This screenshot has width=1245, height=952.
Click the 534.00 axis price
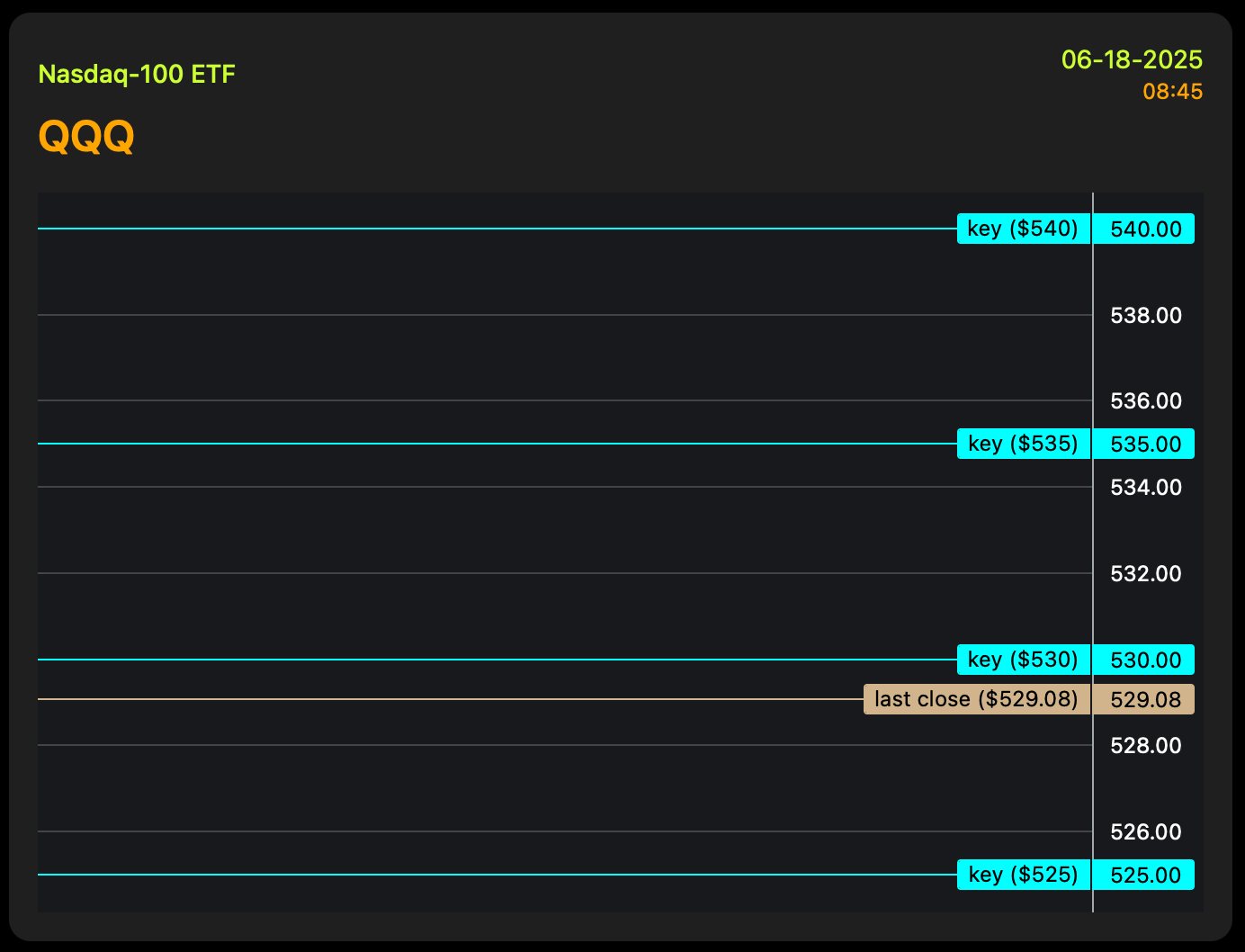click(1146, 487)
